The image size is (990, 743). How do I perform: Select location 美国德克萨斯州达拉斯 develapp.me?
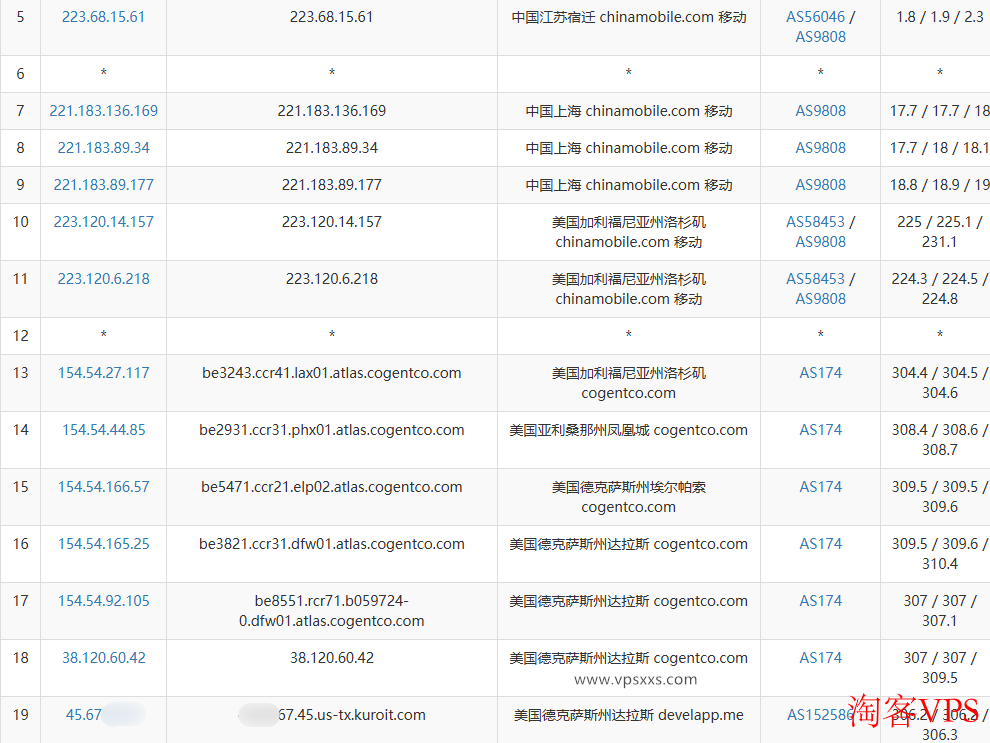pos(629,715)
